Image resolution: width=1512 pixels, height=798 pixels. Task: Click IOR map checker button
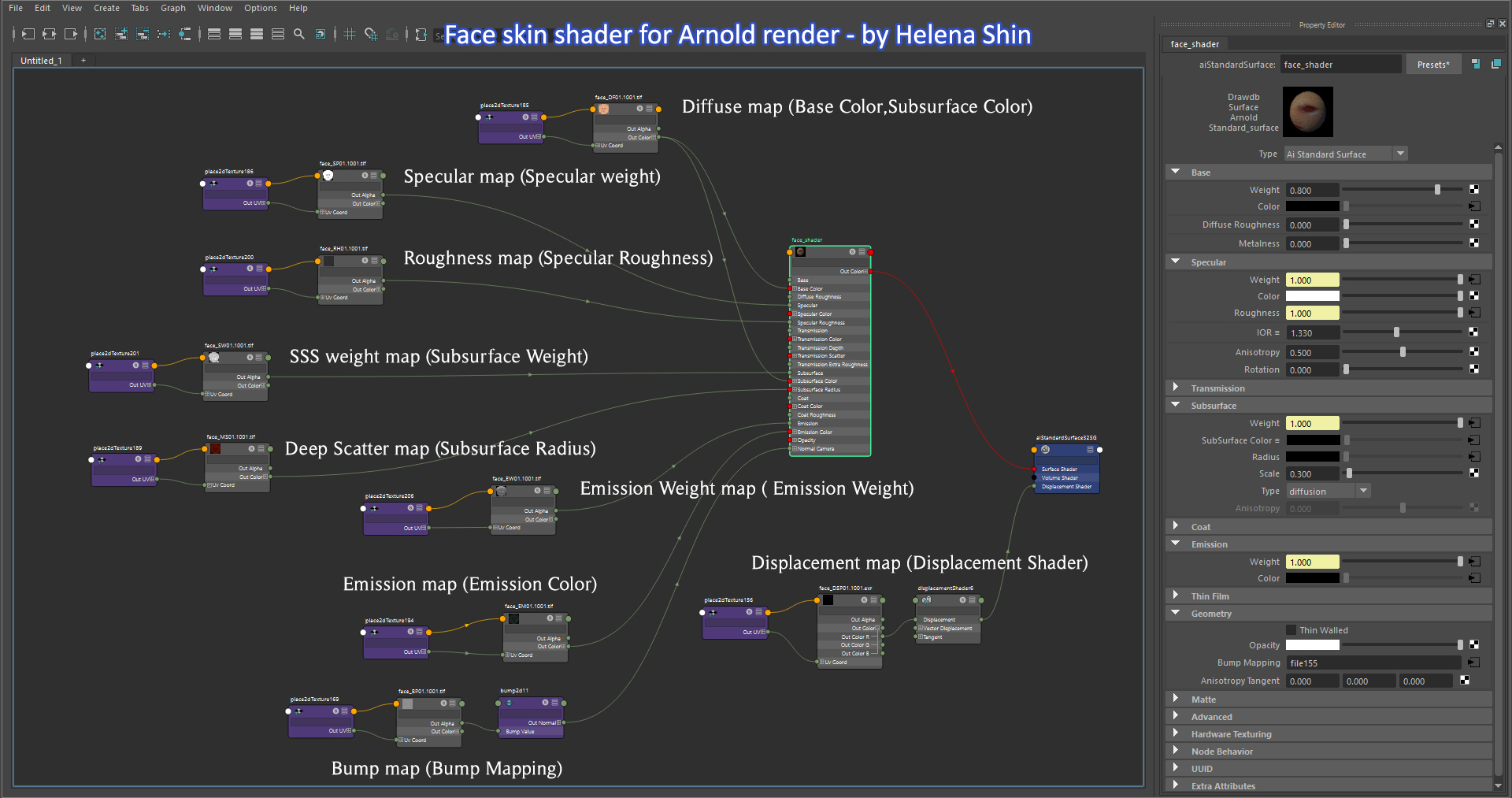1474,332
